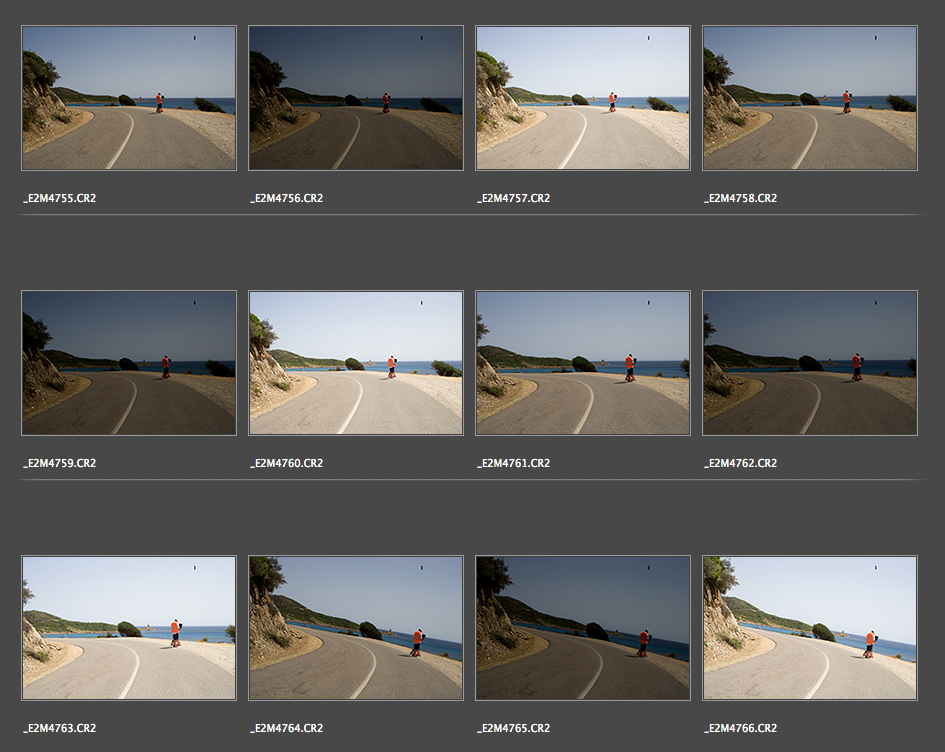
Task: Pick thumbnail _E2M4761.CR2
Action: coord(583,363)
